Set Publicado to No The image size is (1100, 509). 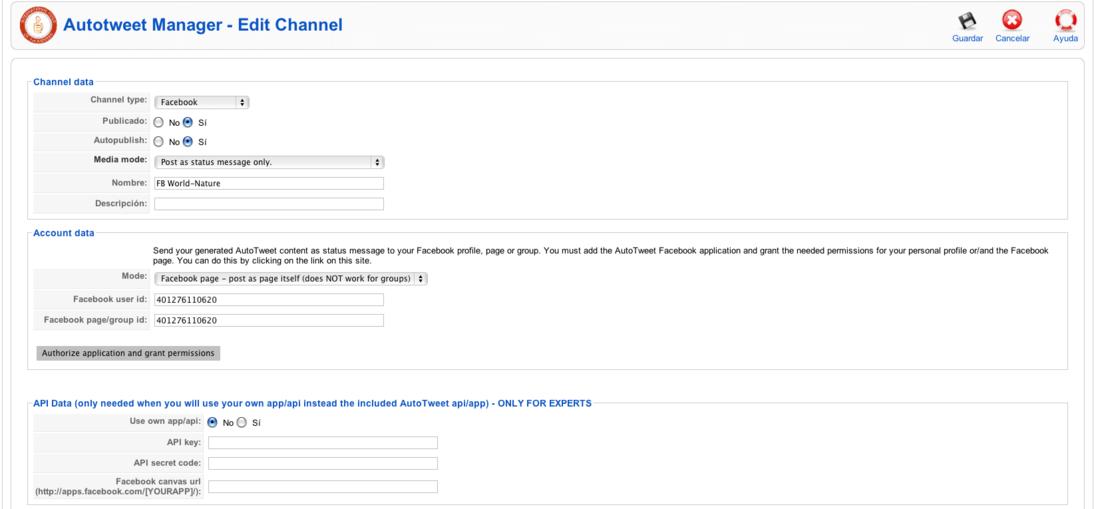coord(159,122)
